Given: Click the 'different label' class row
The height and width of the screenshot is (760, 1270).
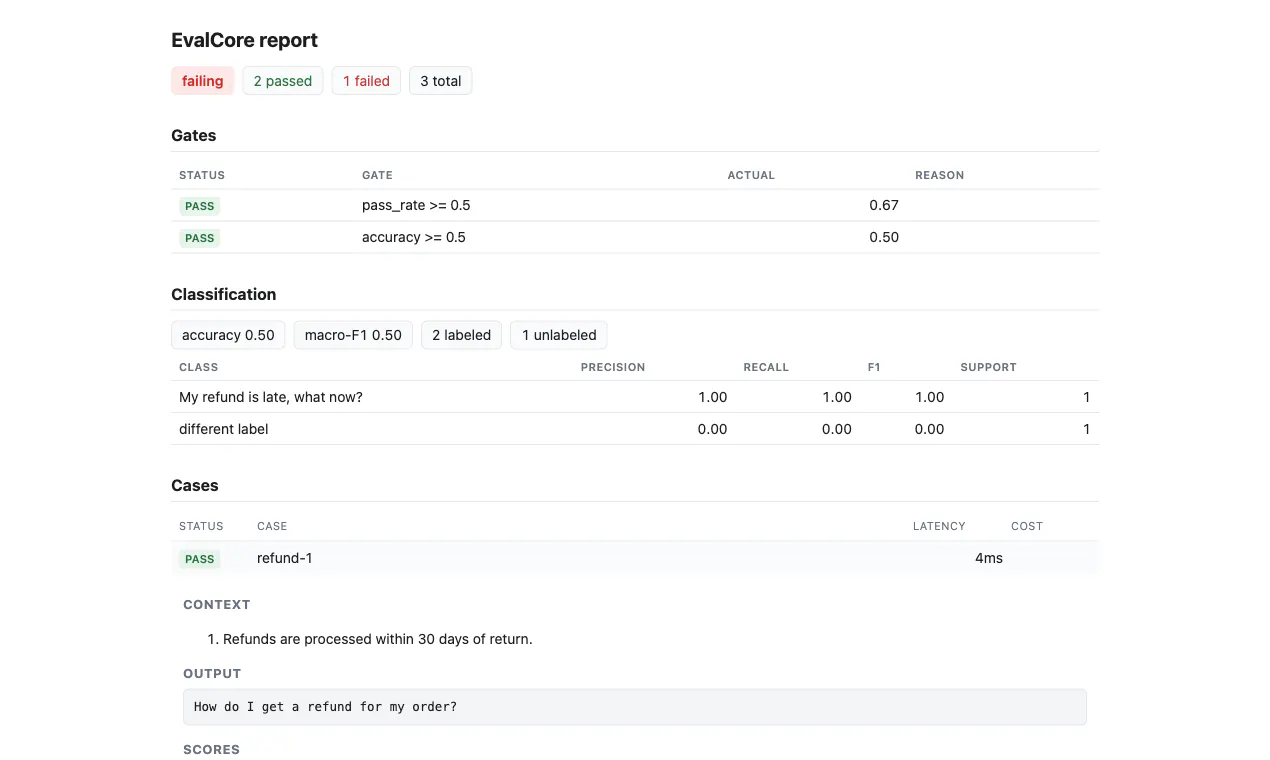Looking at the screenshot, I should [635, 429].
